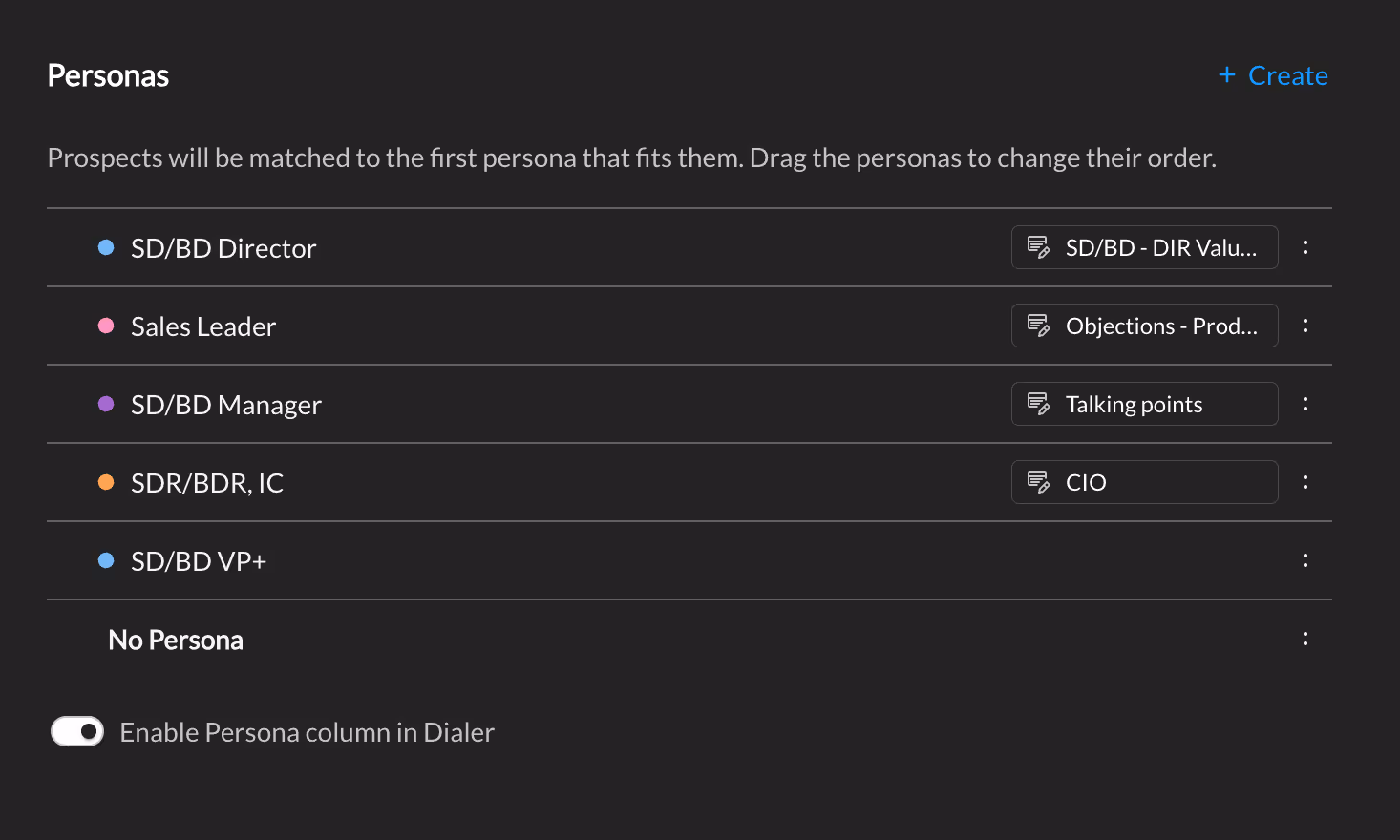Open three-dot menu for Sales Leader
Image resolution: width=1400 pixels, height=840 pixels.
(1305, 325)
